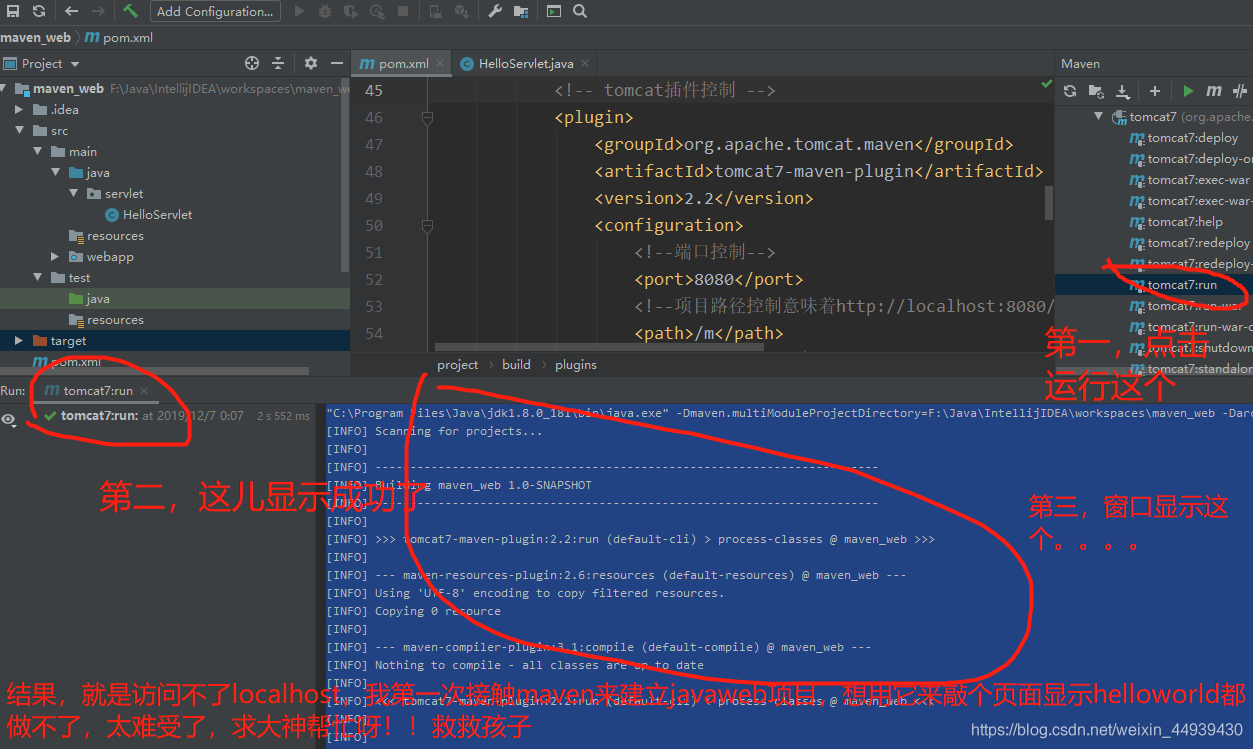
Task: Click the 'plugins' editor breadcrumb
Action: click(x=576, y=365)
